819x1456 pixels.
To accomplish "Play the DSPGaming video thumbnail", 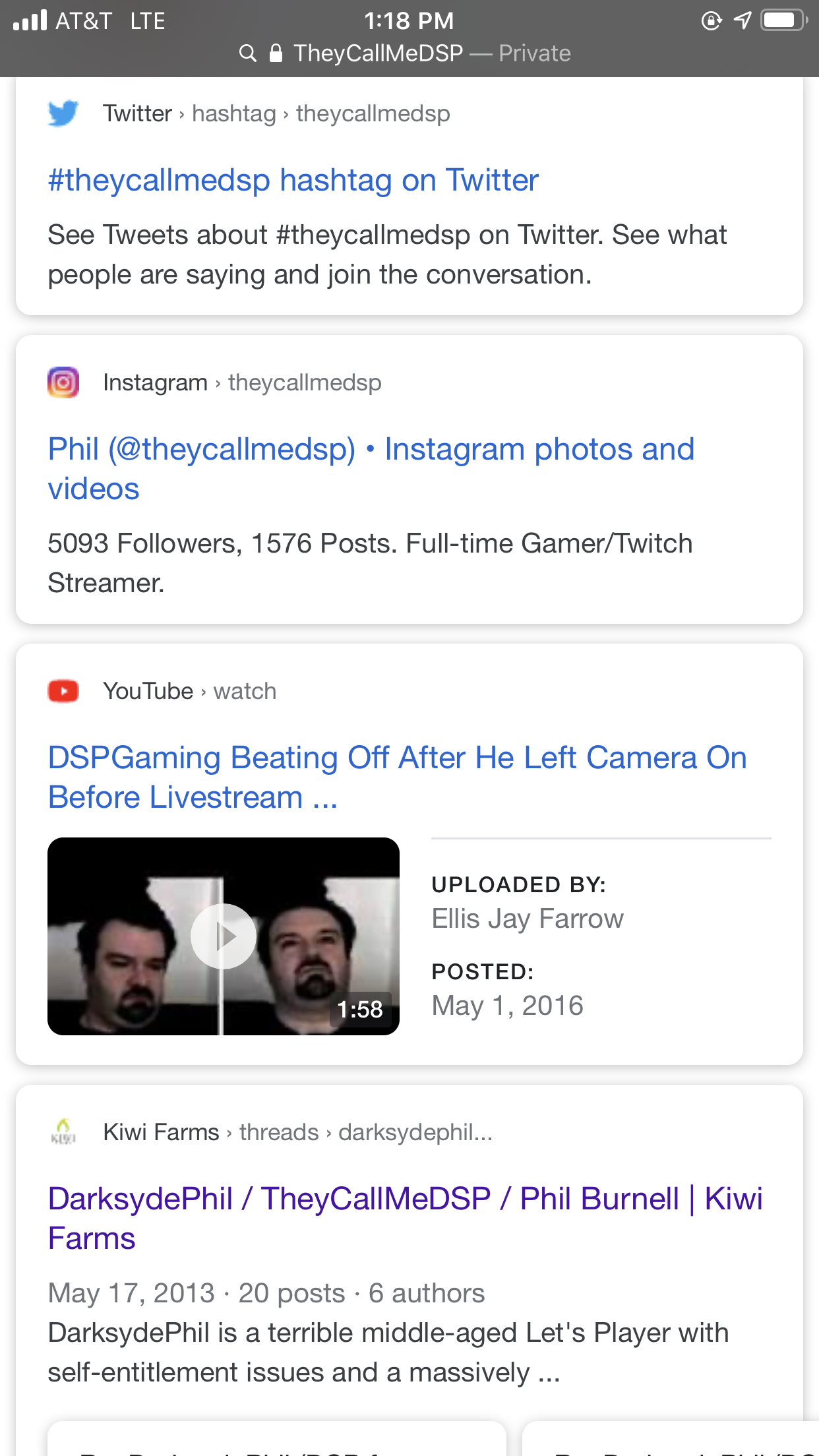I will [x=224, y=936].
